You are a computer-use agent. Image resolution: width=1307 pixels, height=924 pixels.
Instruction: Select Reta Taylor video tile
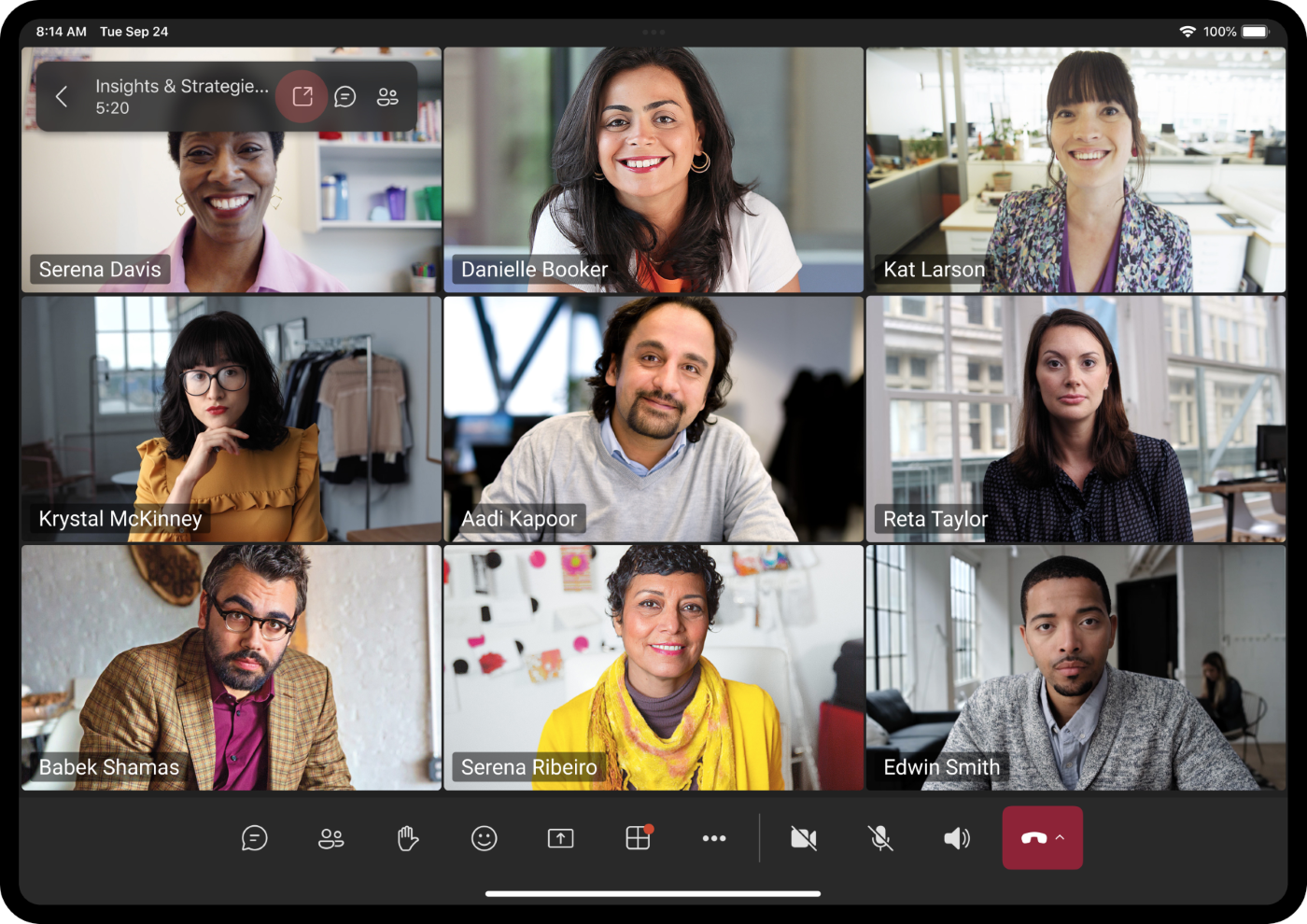click(x=1075, y=419)
